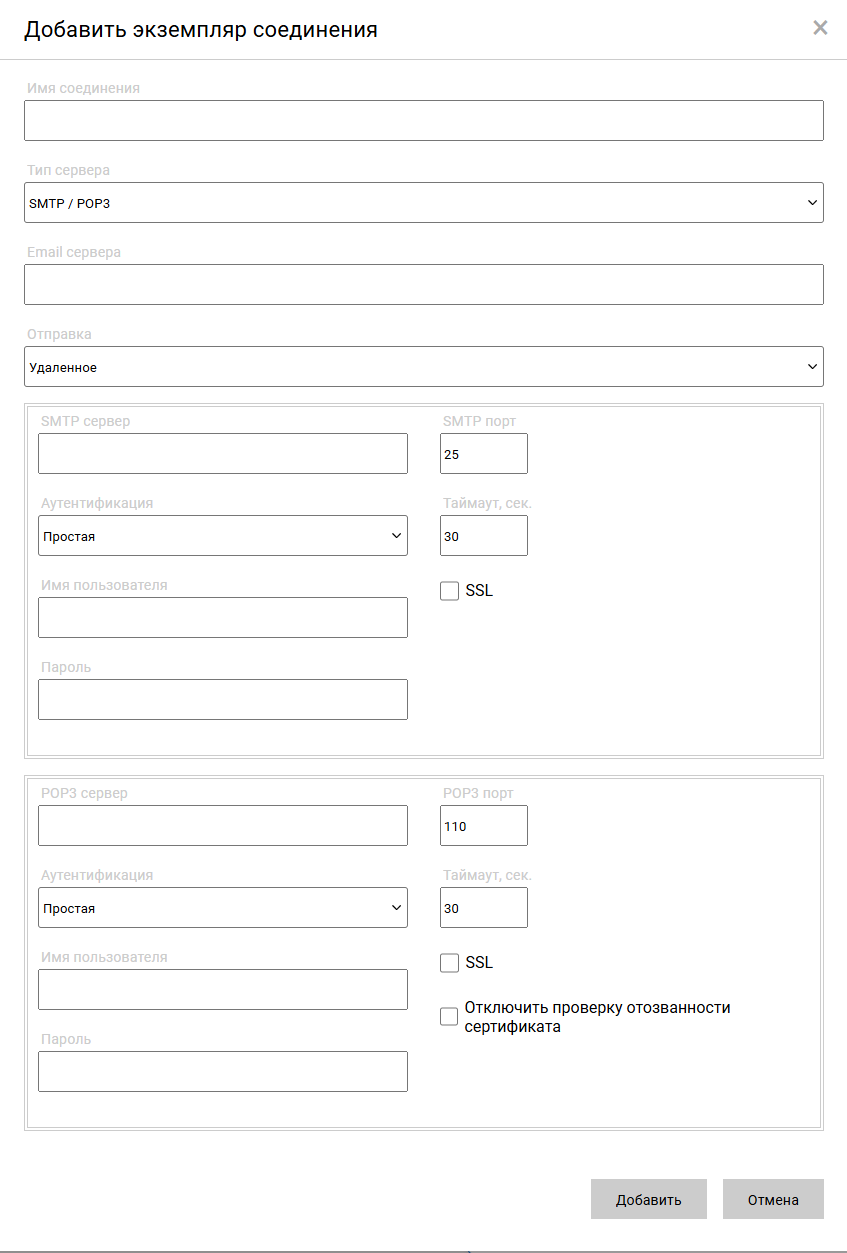Click the SMTP 'Имя пользователя' field
The width and height of the screenshot is (847, 1253).
pyautogui.click(x=222, y=617)
